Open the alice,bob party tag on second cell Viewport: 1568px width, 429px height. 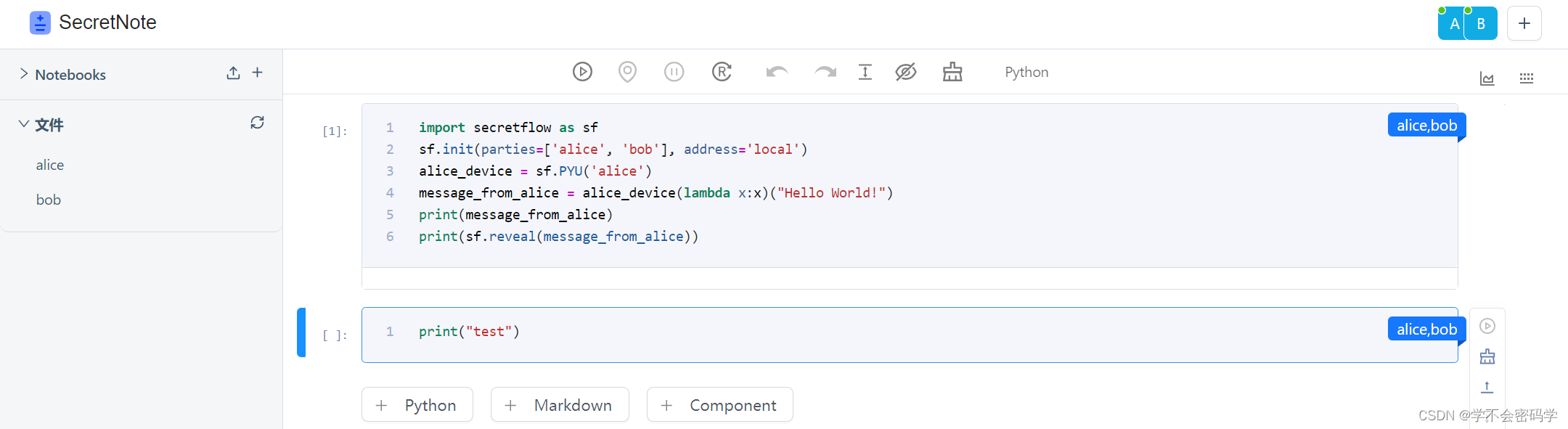pyautogui.click(x=1426, y=330)
